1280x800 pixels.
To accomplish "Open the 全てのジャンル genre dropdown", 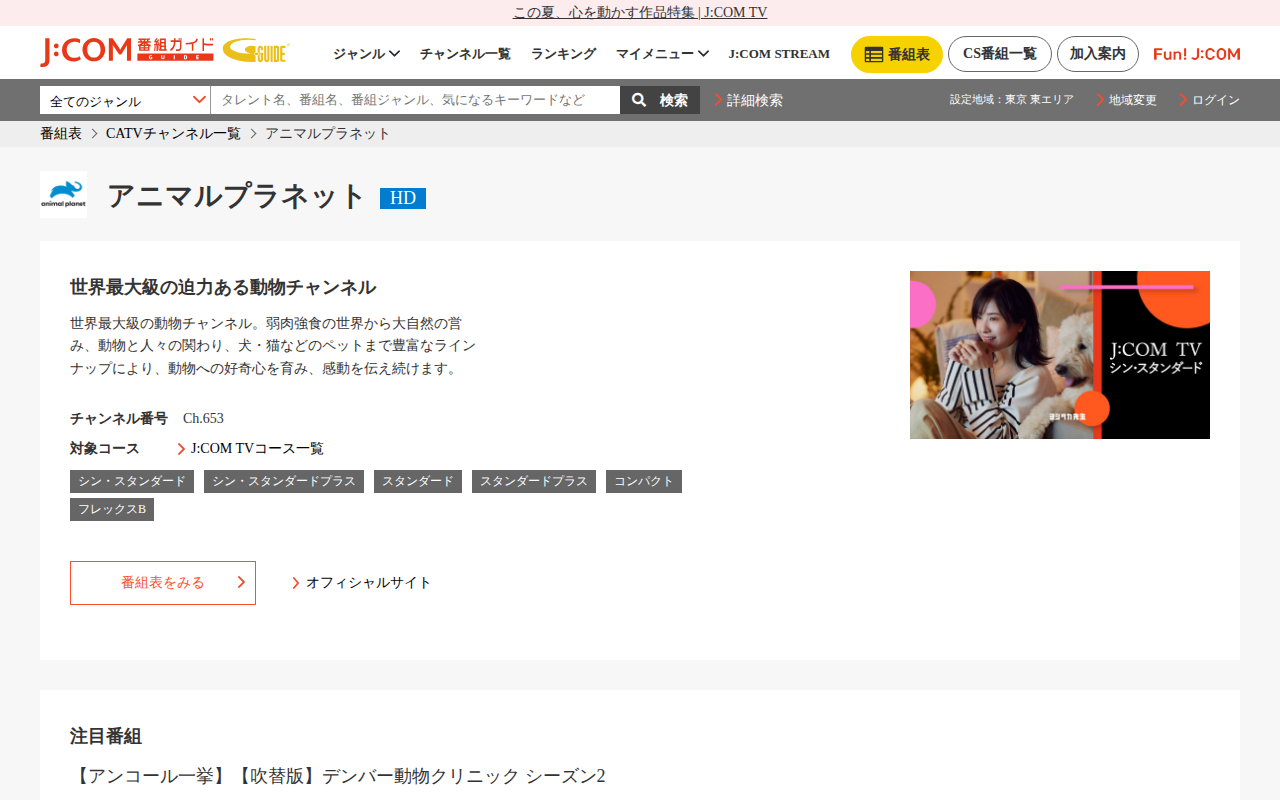I will pos(125,100).
